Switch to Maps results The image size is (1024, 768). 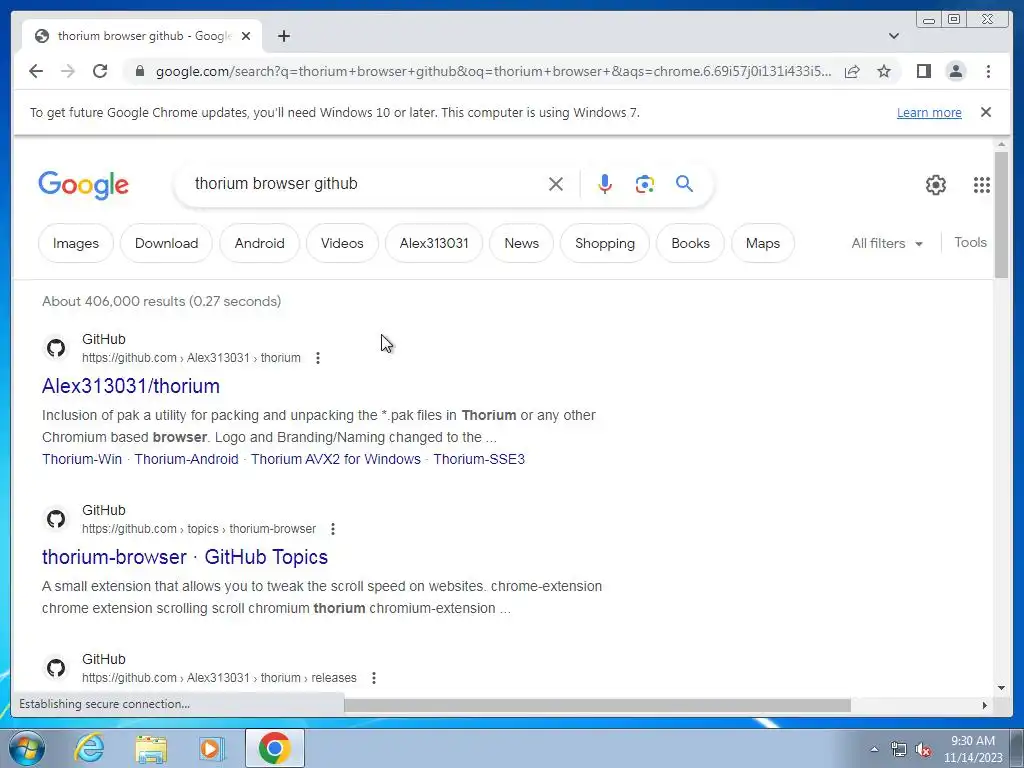pos(763,243)
